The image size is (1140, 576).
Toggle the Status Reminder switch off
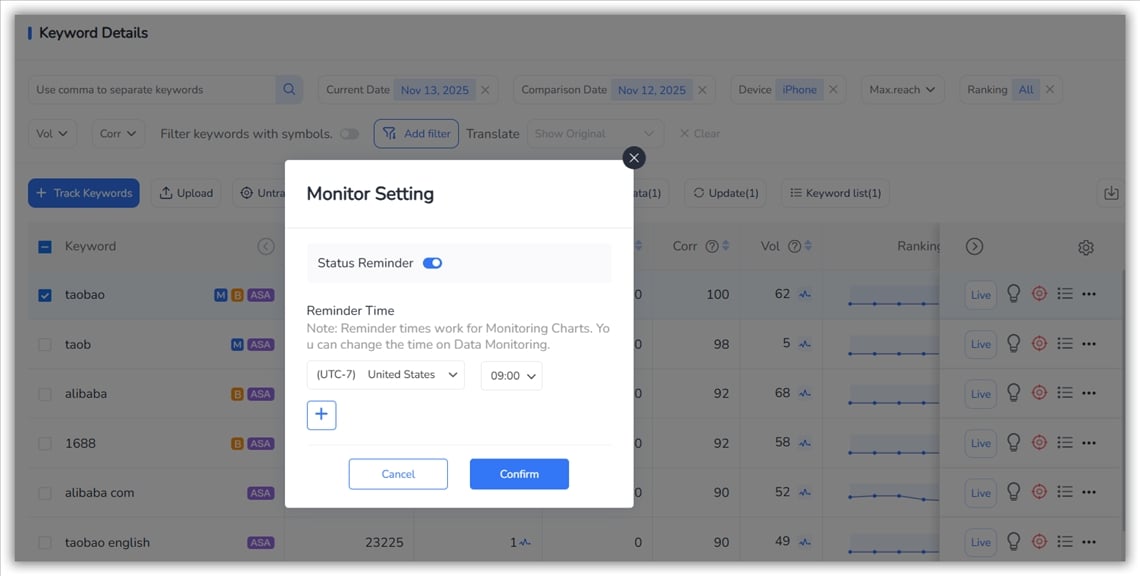(x=432, y=262)
